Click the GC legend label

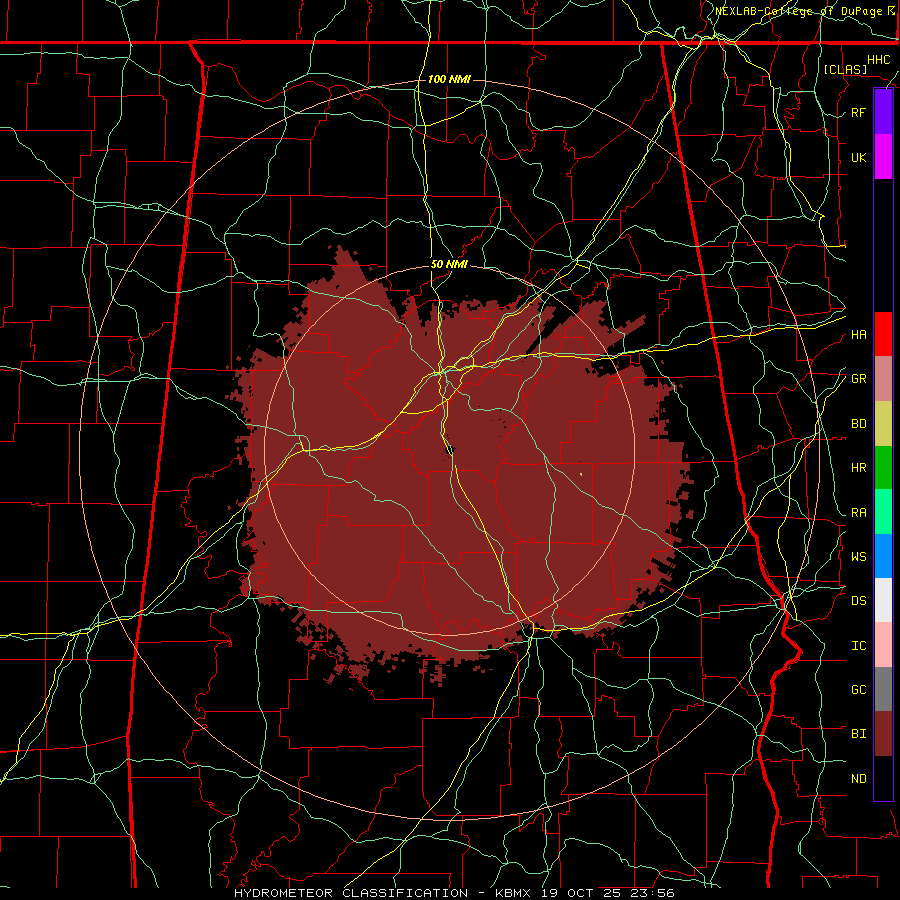pos(858,690)
